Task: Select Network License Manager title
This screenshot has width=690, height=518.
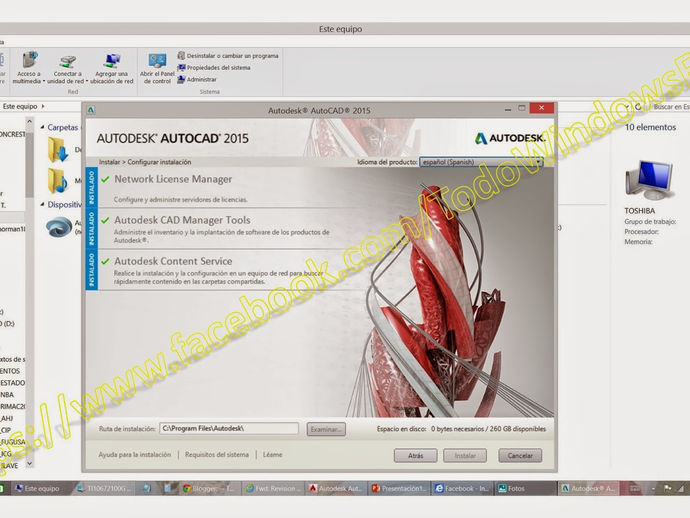Action: 173,179
